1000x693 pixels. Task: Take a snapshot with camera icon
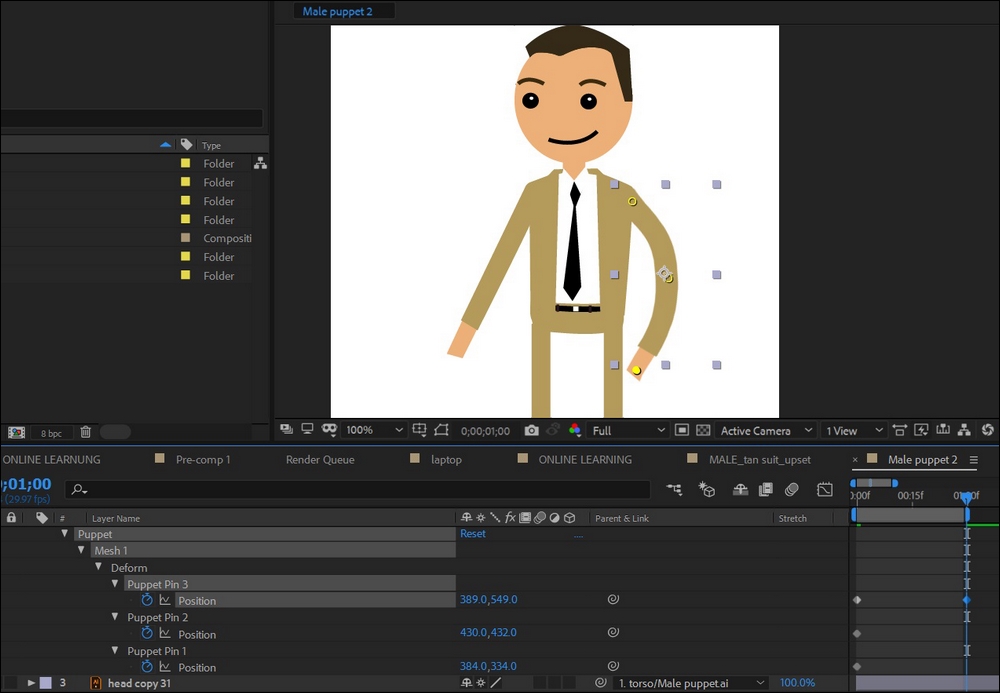point(531,430)
